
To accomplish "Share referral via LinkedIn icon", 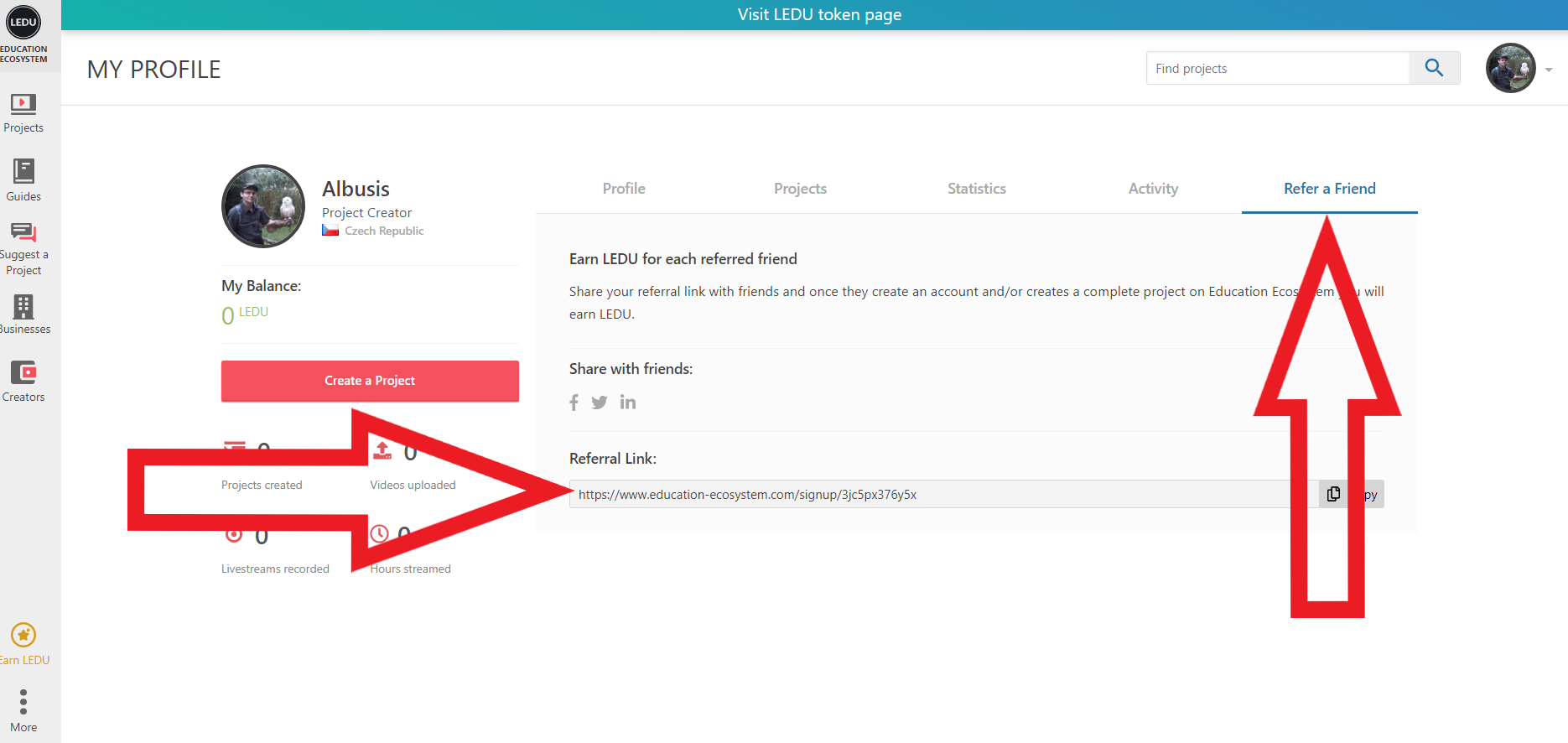I will pyautogui.click(x=628, y=403).
